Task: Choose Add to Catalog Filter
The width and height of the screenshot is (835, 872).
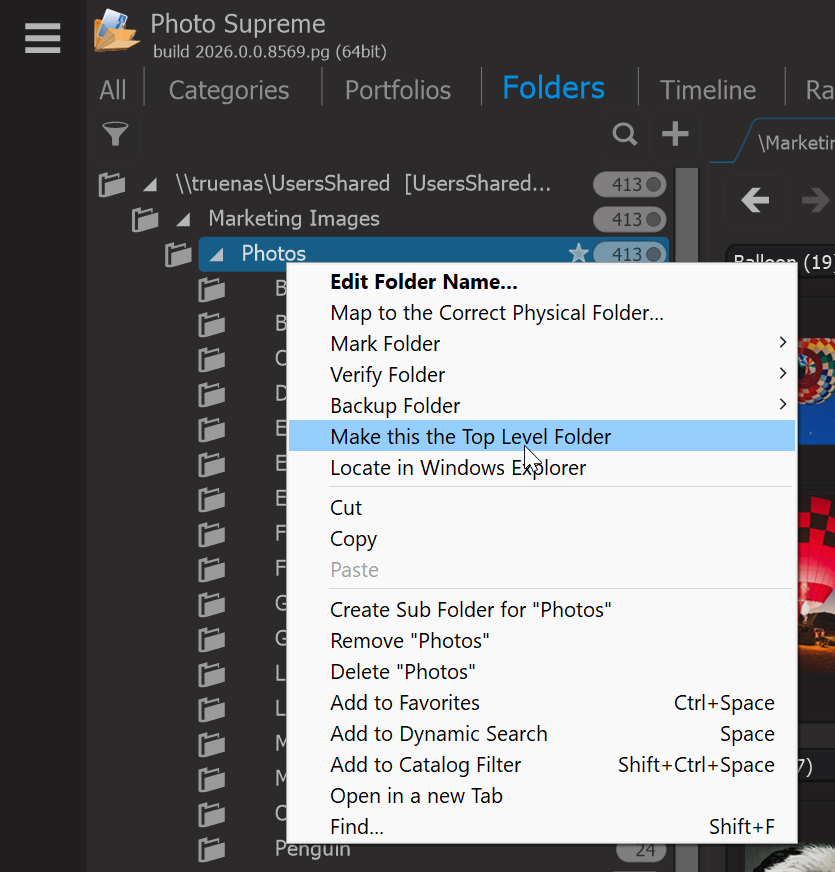Action: click(x=542, y=765)
